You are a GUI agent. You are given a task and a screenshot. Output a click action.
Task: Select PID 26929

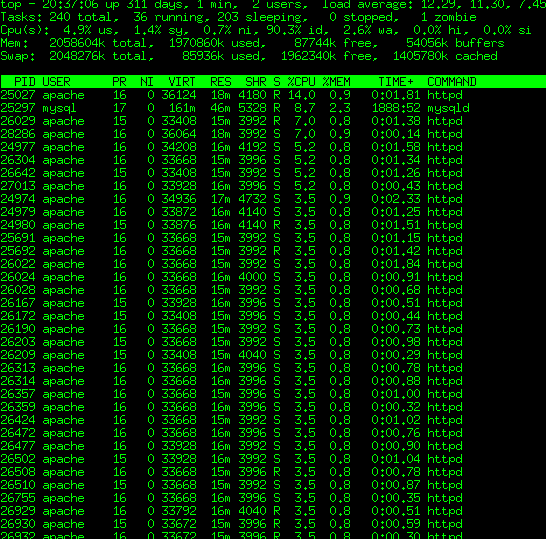coord(18,511)
